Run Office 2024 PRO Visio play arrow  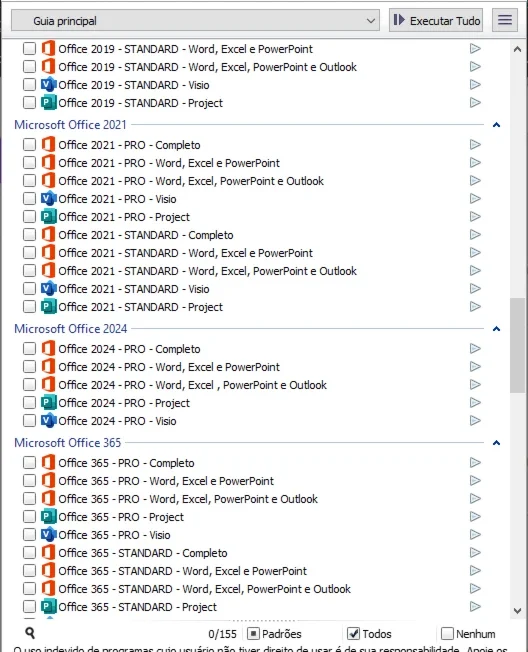(475, 421)
